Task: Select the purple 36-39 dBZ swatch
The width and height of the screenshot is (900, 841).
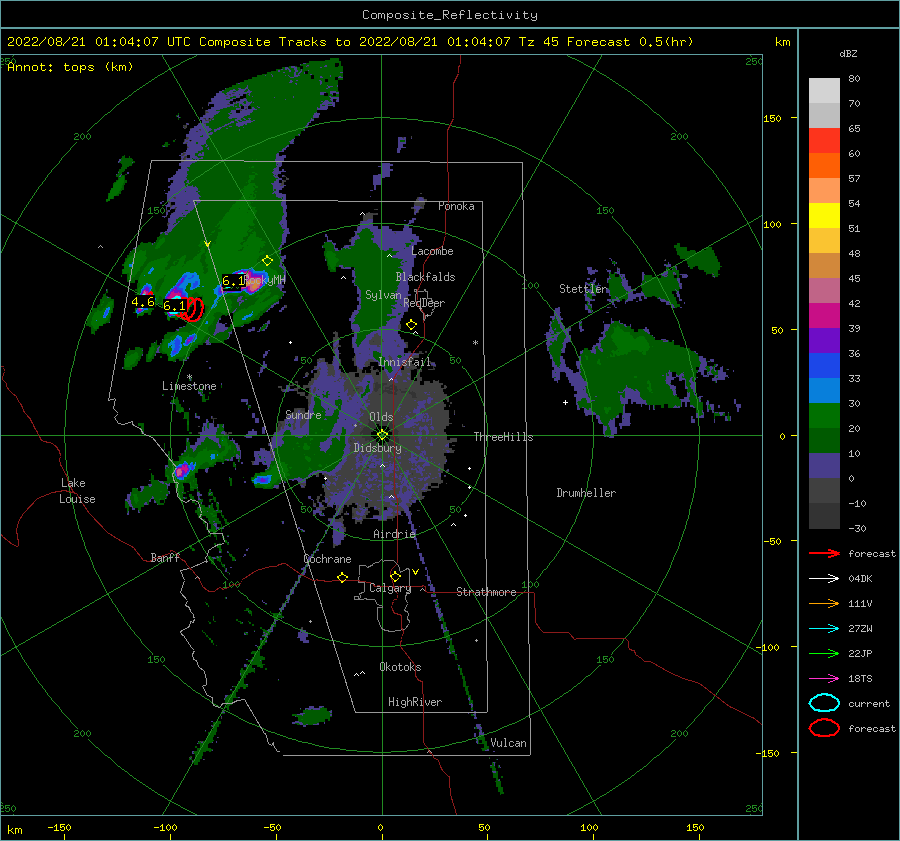Action: pos(824,340)
